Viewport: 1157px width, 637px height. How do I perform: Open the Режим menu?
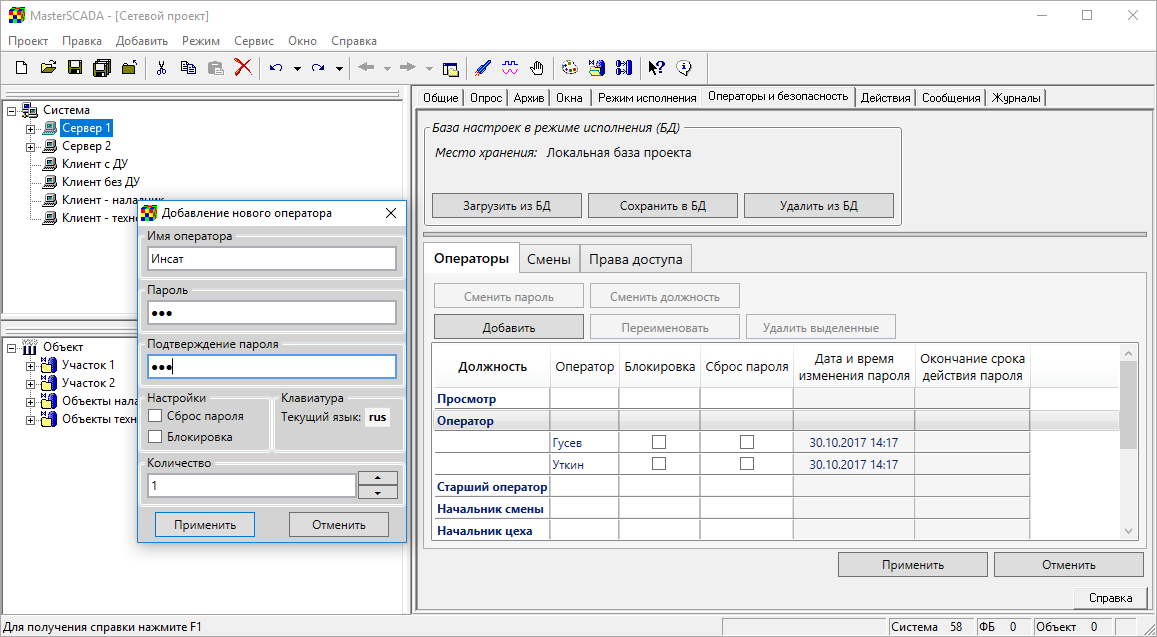pyautogui.click(x=201, y=41)
